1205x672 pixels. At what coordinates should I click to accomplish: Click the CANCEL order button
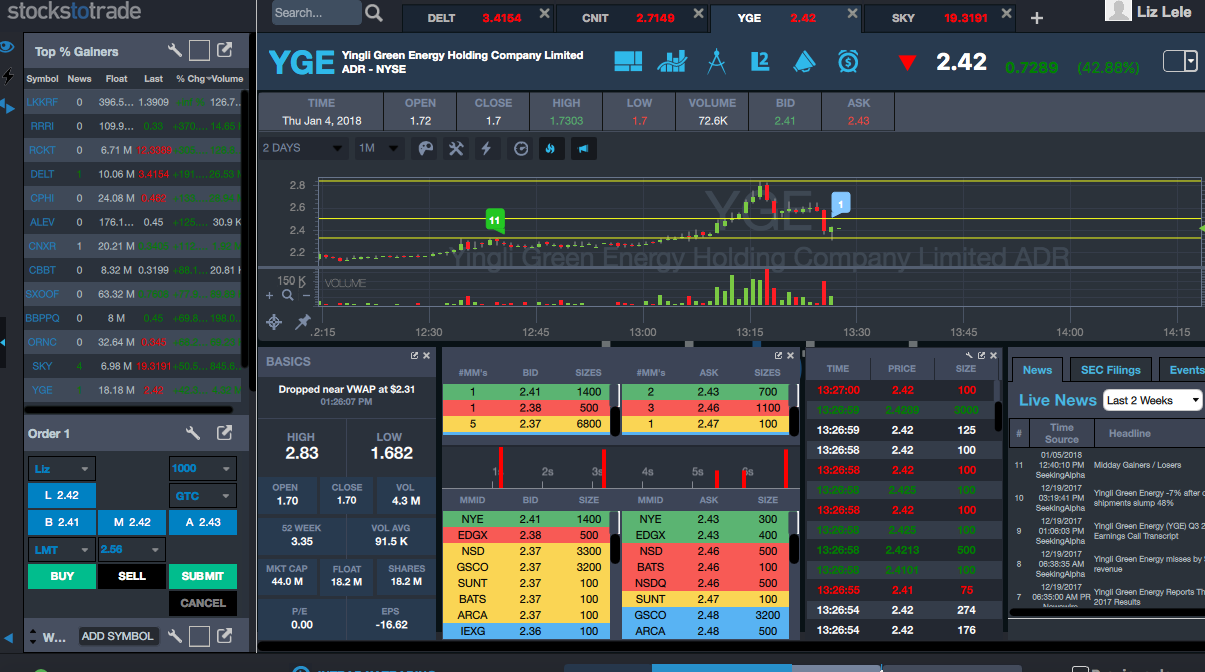203,603
